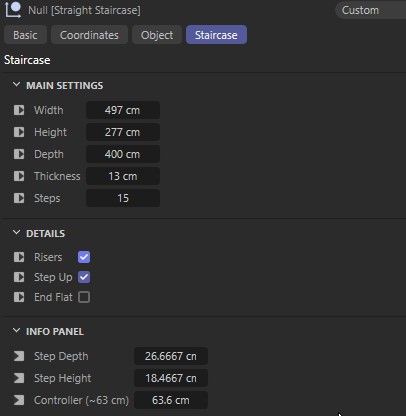Switch to the Basic tab

[x=25, y=35]
